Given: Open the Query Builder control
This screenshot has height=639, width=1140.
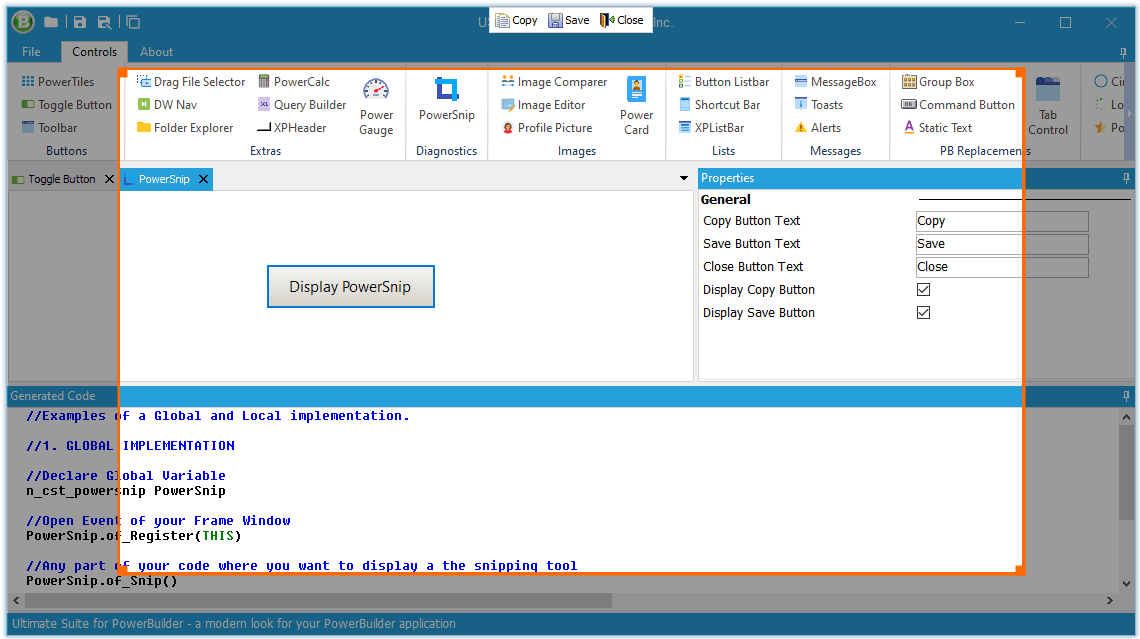Looking at the screenshot, I should pyautogui.click(x=302, y=105).
